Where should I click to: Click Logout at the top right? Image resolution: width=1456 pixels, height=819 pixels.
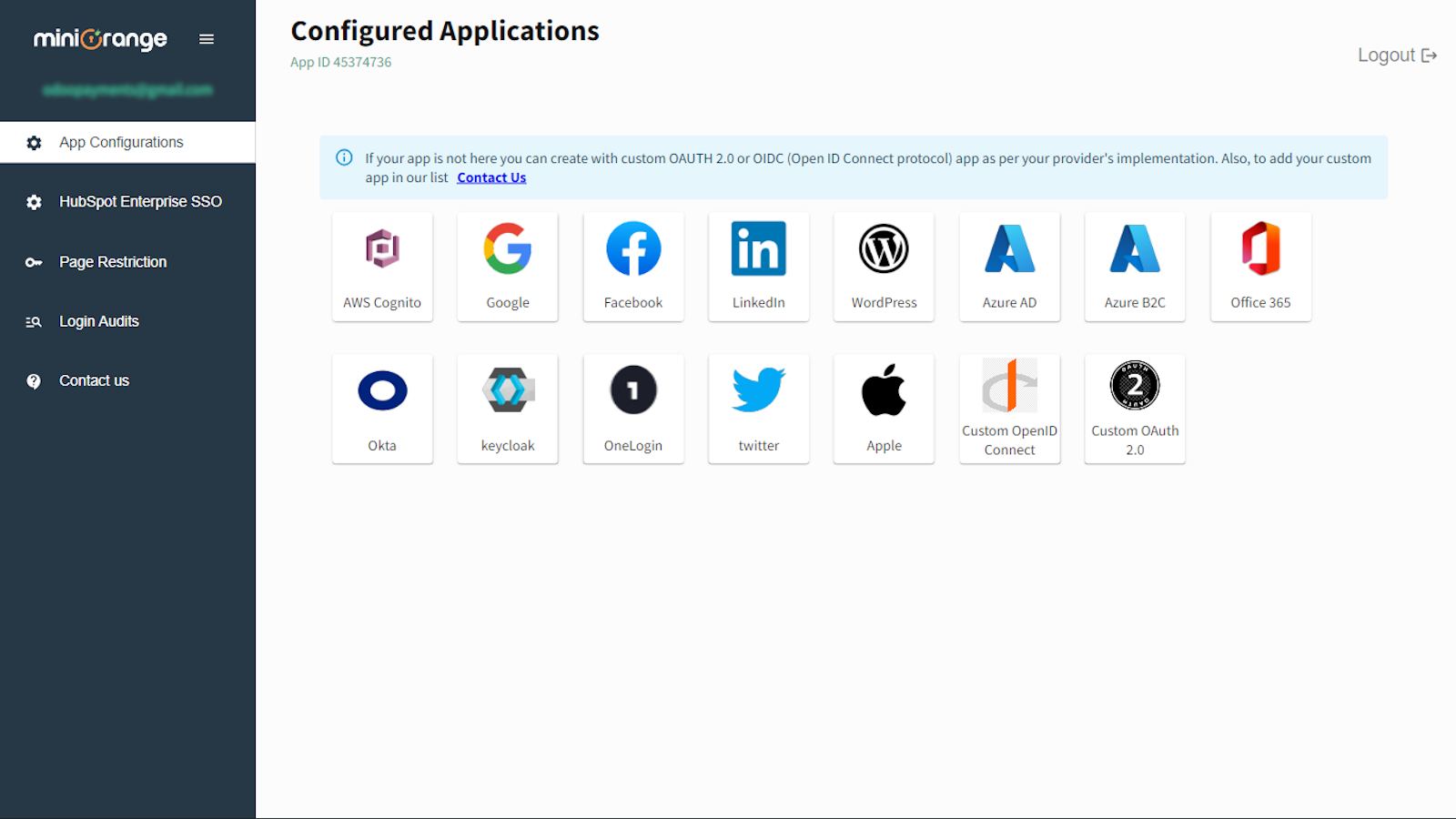(x=1396, y=55)
